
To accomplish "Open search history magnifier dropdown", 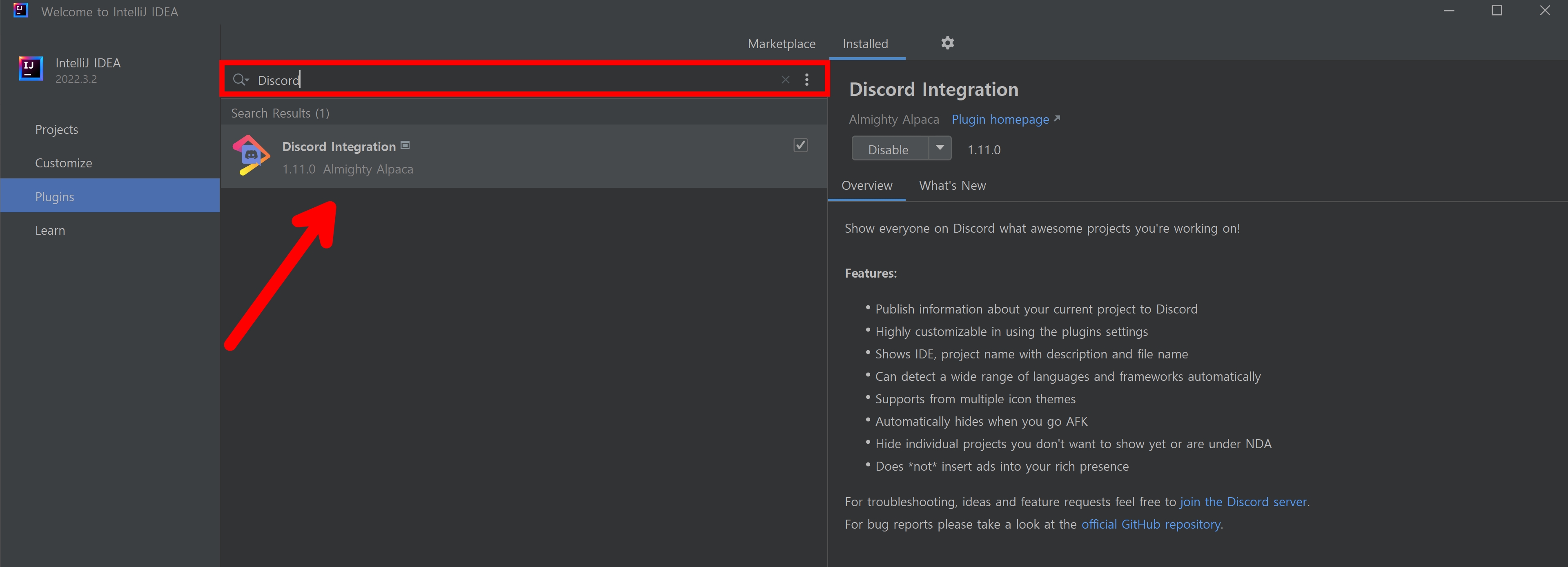I will click(241, 80).
